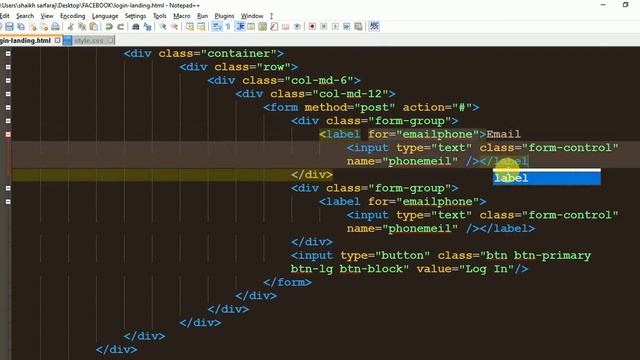Screen dimensions: 640x360
Task: Collapse the div class="container" fold marker
Action: click(x=8, y=53)
